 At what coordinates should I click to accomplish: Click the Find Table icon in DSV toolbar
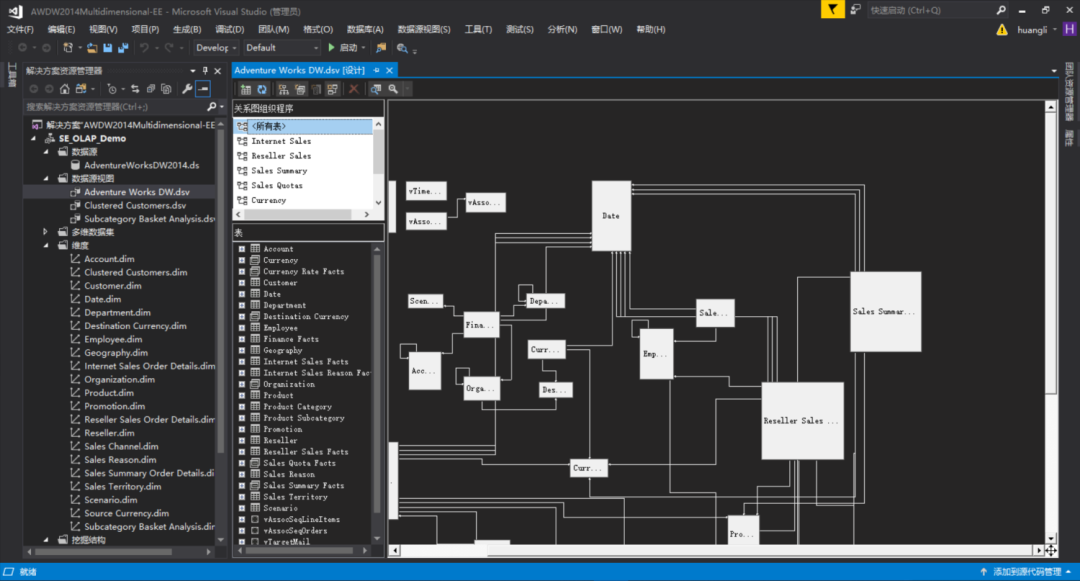coord(375,89)
